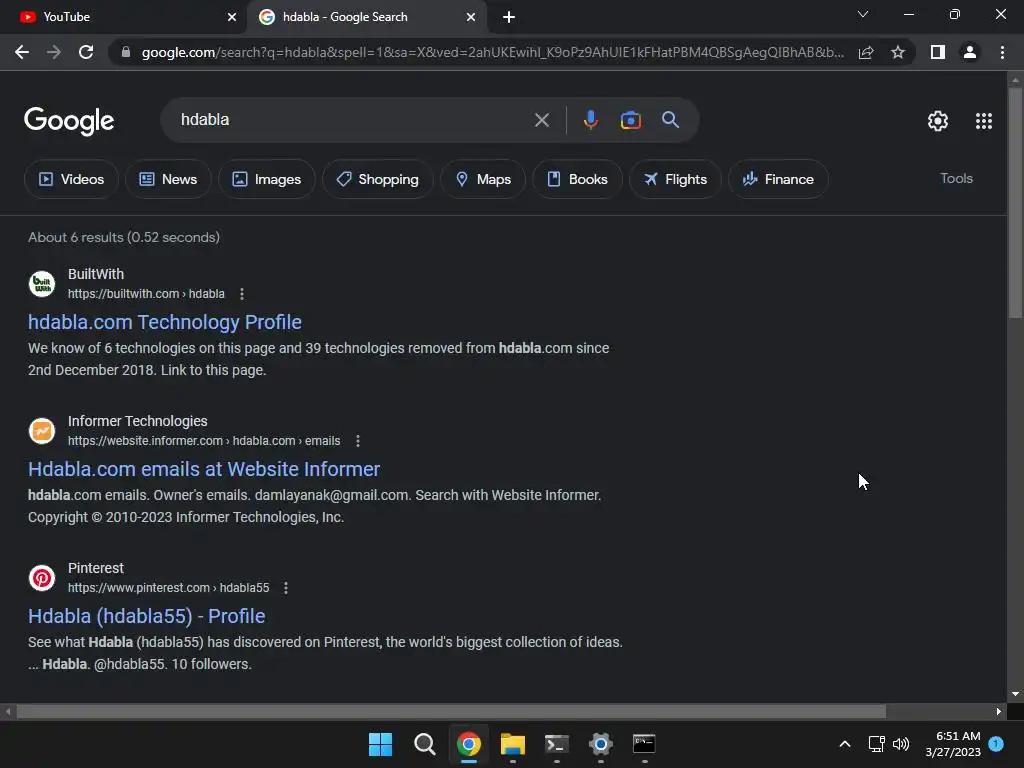
Task: Open Google quick settings gear
Action: coord(938,121)
